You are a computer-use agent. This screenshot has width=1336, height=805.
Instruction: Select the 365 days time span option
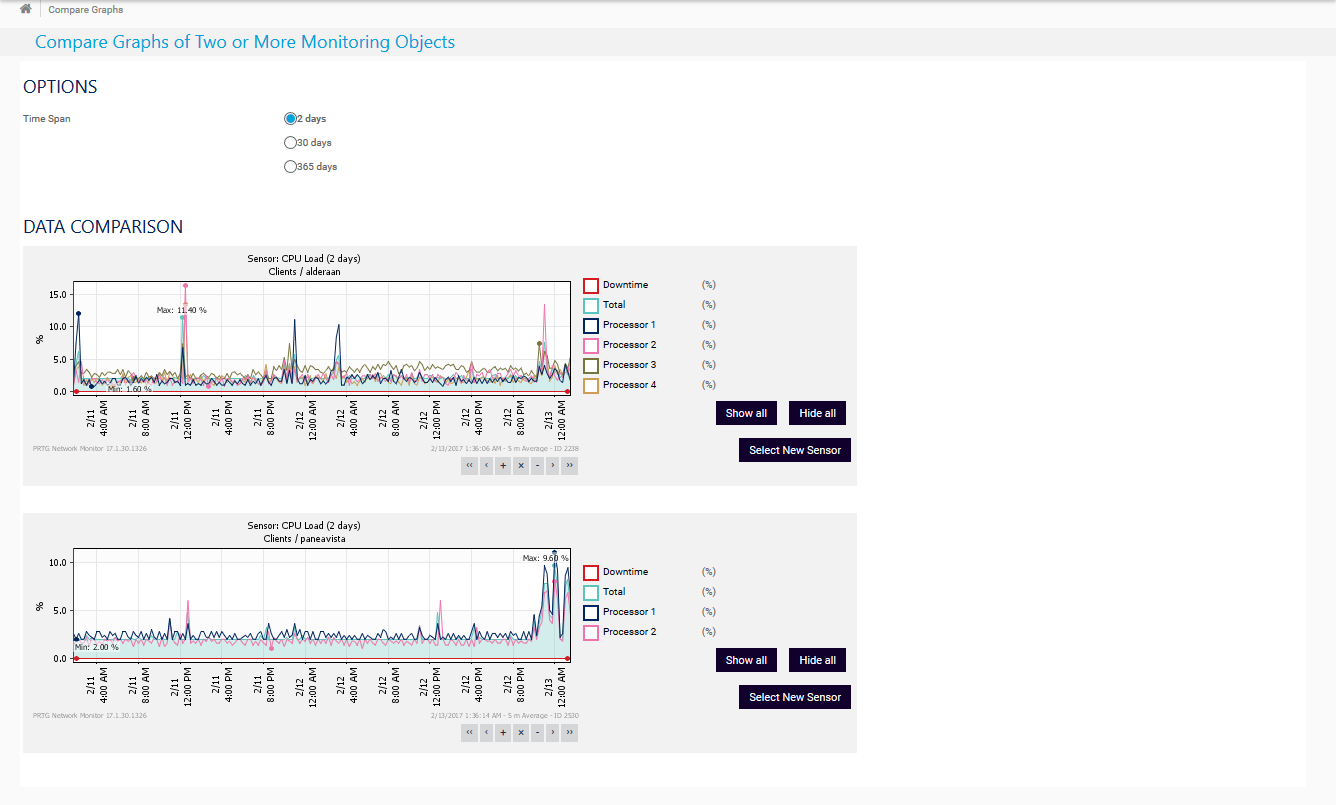[290, 166]
